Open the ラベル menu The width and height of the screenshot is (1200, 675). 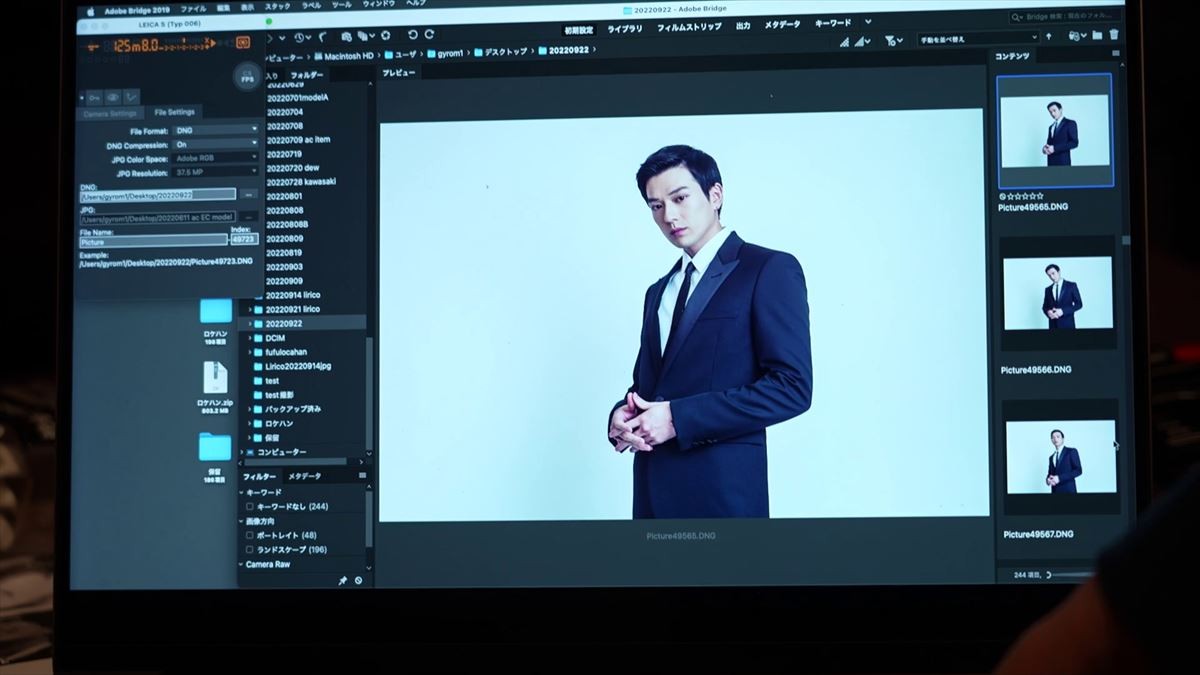click(311, 6)
